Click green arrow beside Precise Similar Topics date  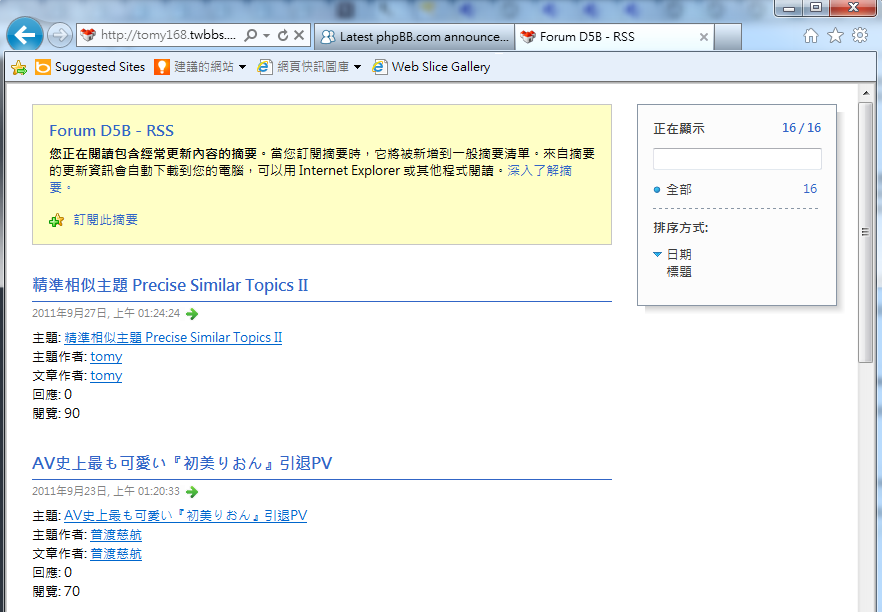coord(193,314)
